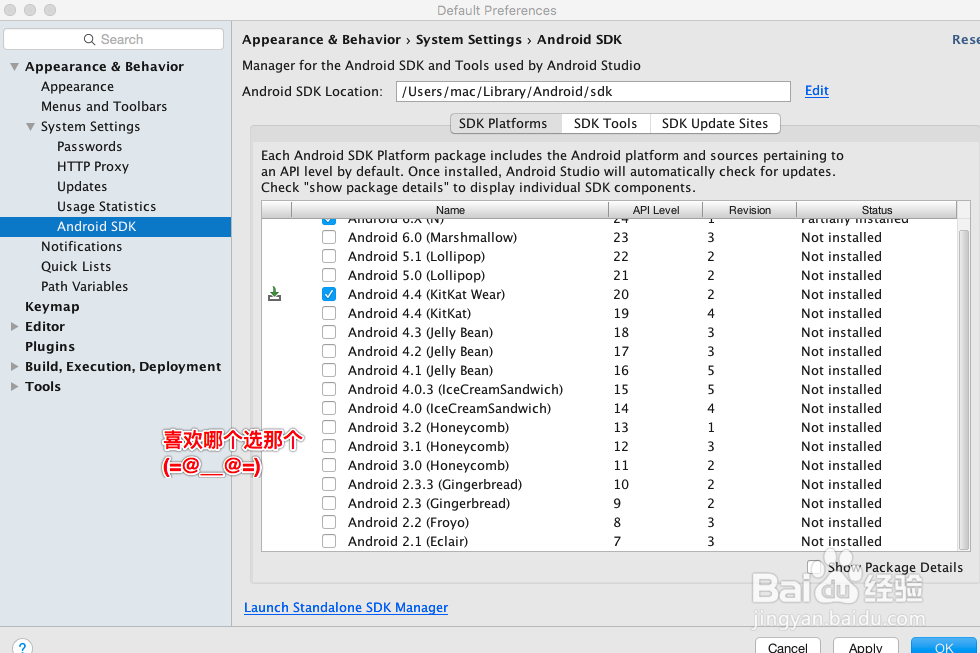
Task: Click the OK button
Action: (x=944, y=647)
